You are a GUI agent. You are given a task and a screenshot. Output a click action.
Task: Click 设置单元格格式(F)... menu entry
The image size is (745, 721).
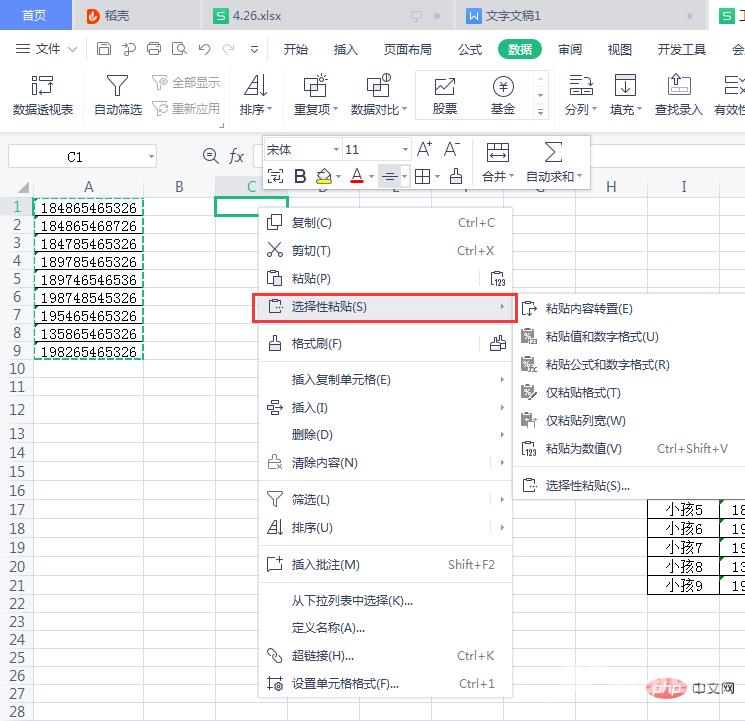coord(345,684)
